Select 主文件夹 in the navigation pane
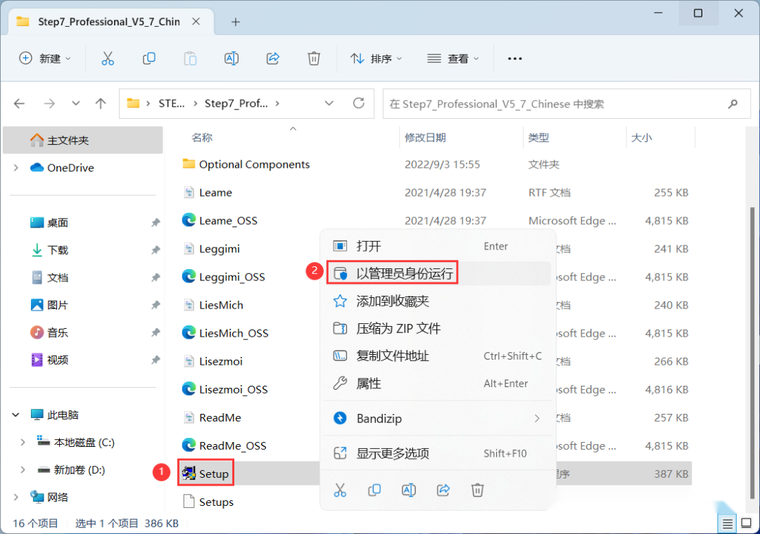 83,140
